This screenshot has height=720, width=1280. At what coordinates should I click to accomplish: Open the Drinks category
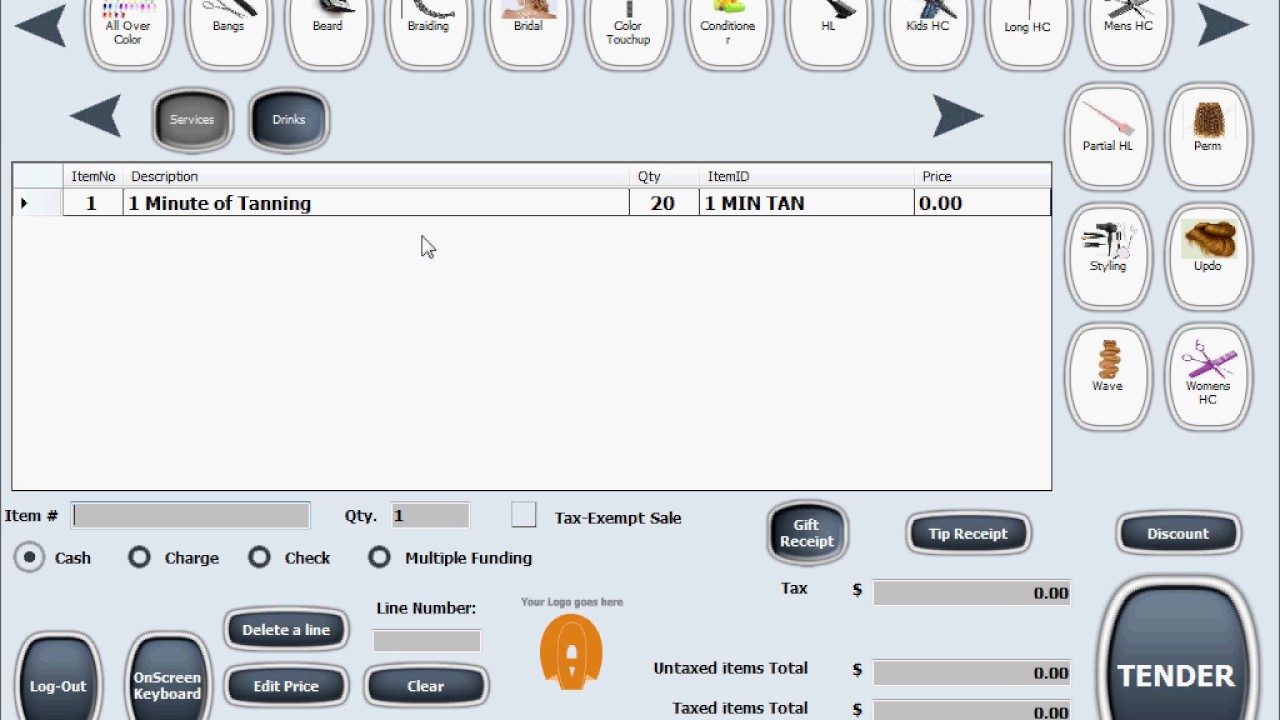[x=288, y=120]
